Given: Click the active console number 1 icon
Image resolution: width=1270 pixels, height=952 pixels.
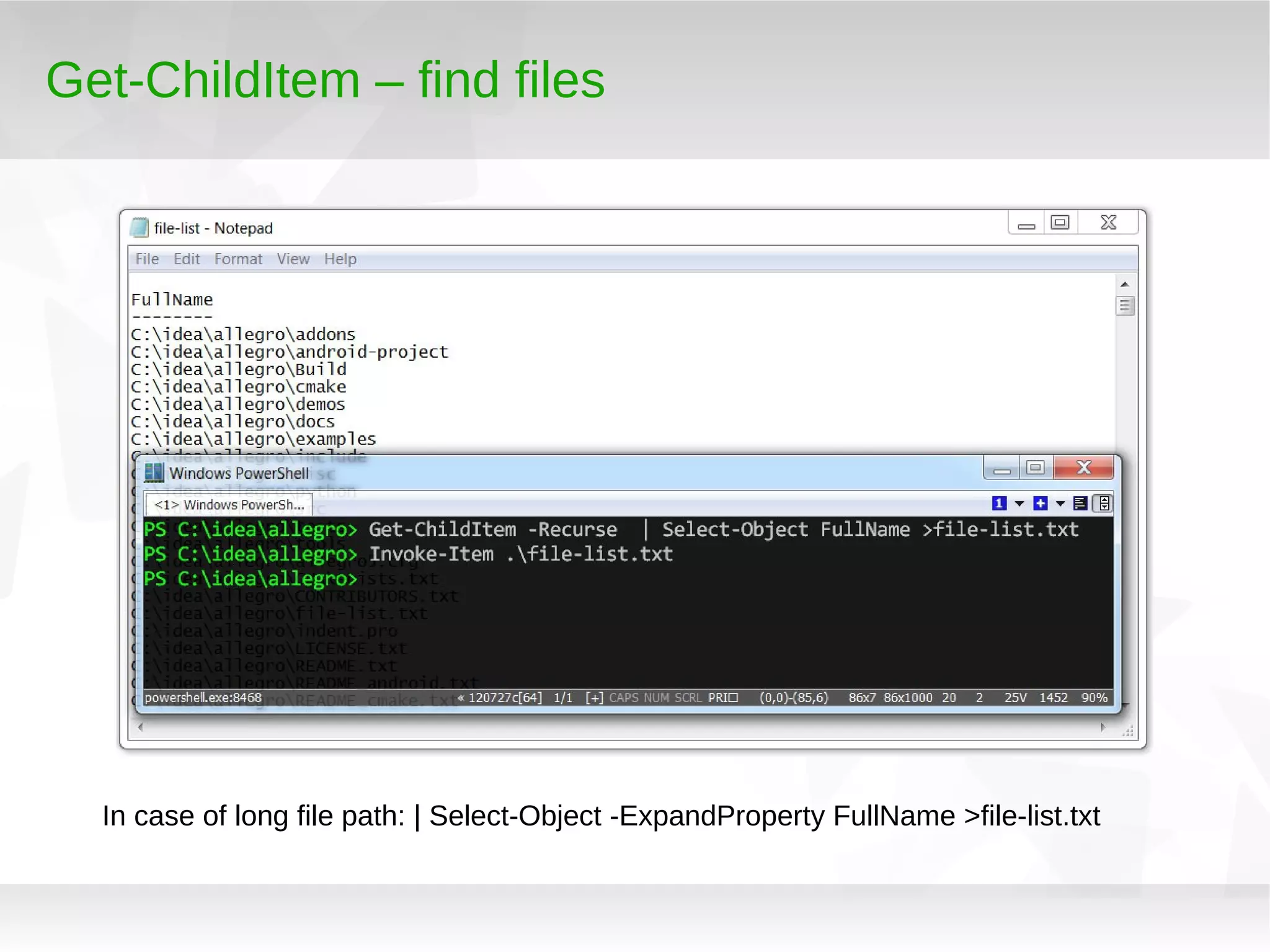Looking at the screenshot, I should tap(998, 503).
